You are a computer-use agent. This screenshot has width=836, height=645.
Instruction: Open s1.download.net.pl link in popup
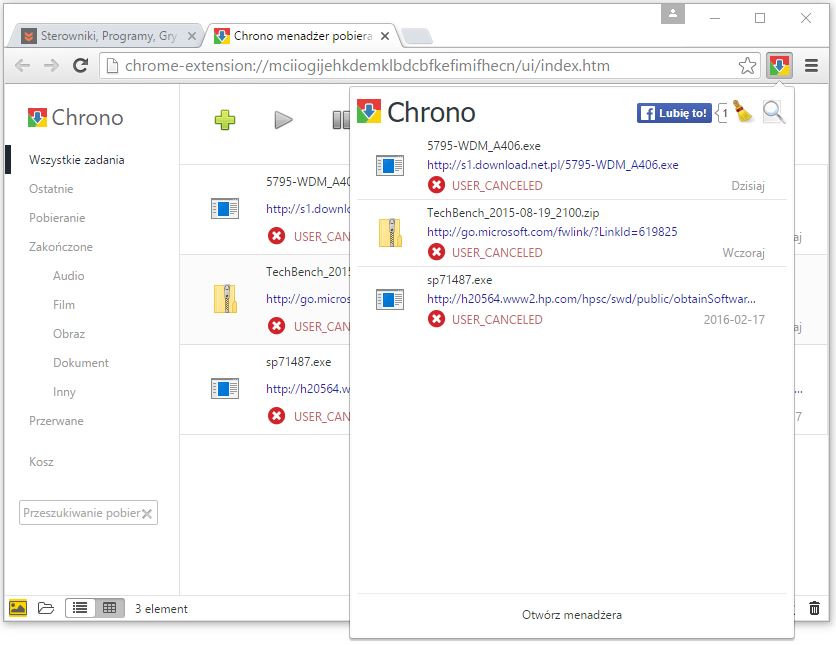(x=552, y=165)
